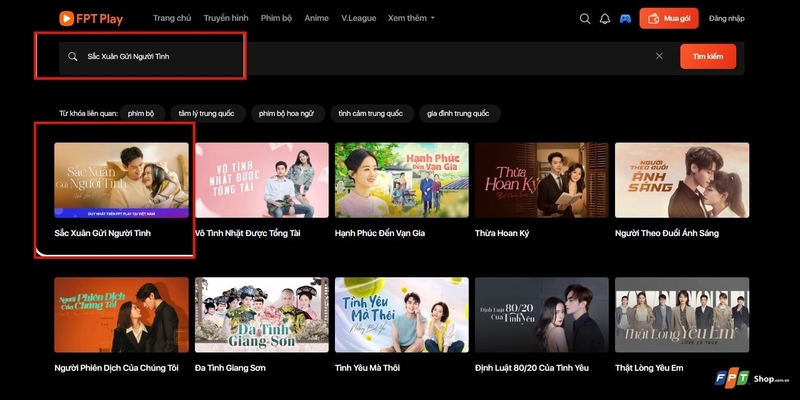The image size is (800, 400).
Task: Select keyword chip tâm lý trung quốc
Action: (x=207, y=113)
